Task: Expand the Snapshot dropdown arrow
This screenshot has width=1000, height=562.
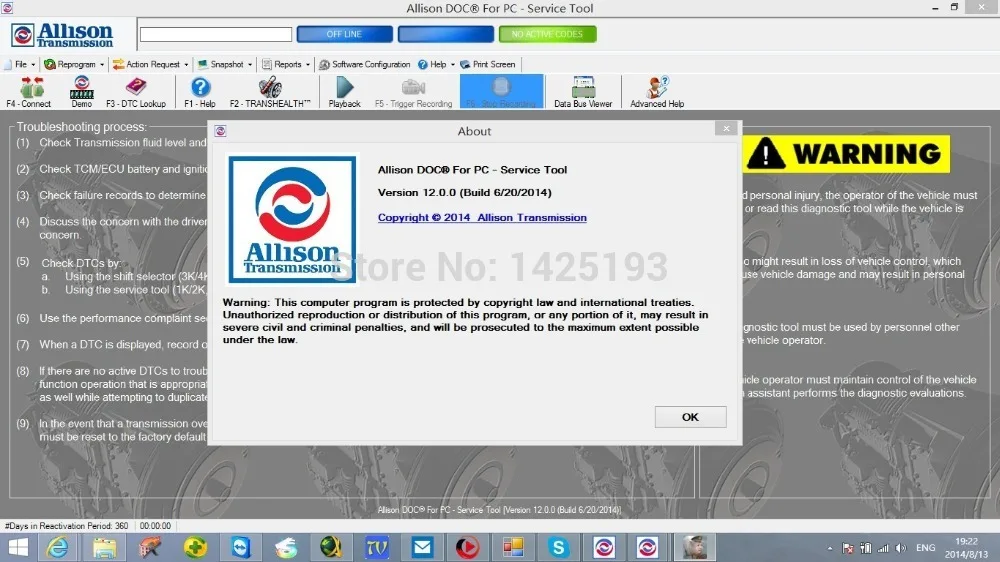Action: click(x=250, y=64)
